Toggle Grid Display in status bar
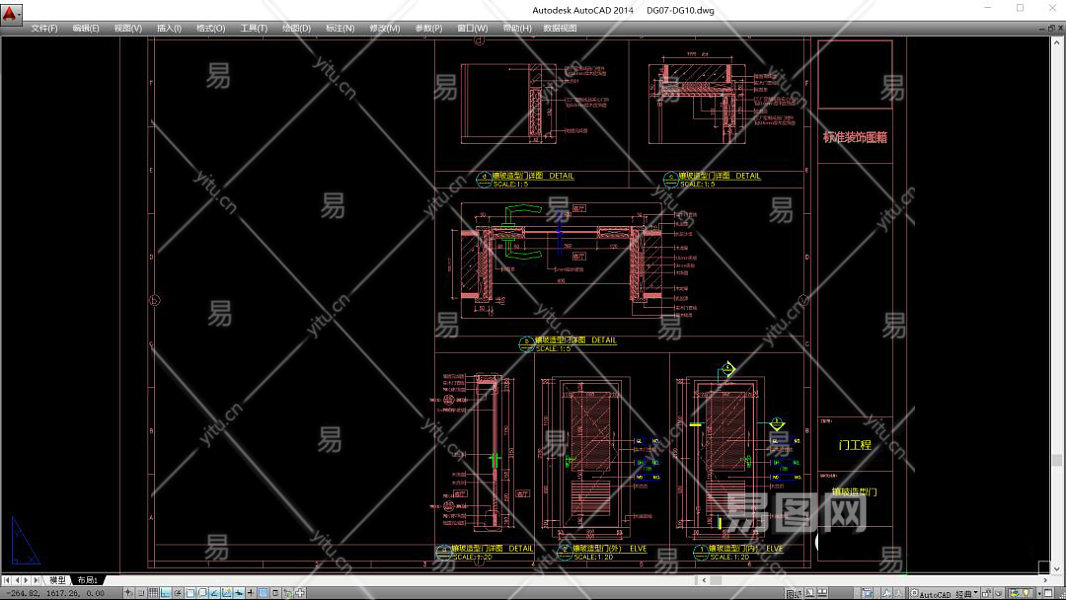 click(154, 593)
